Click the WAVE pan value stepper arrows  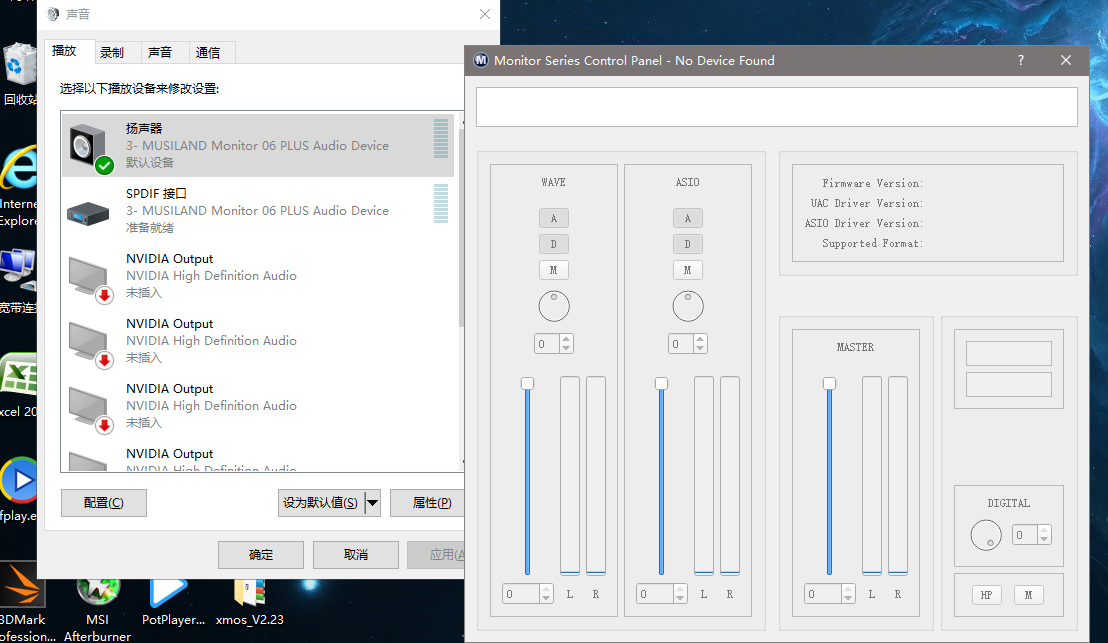click(566, 344)
